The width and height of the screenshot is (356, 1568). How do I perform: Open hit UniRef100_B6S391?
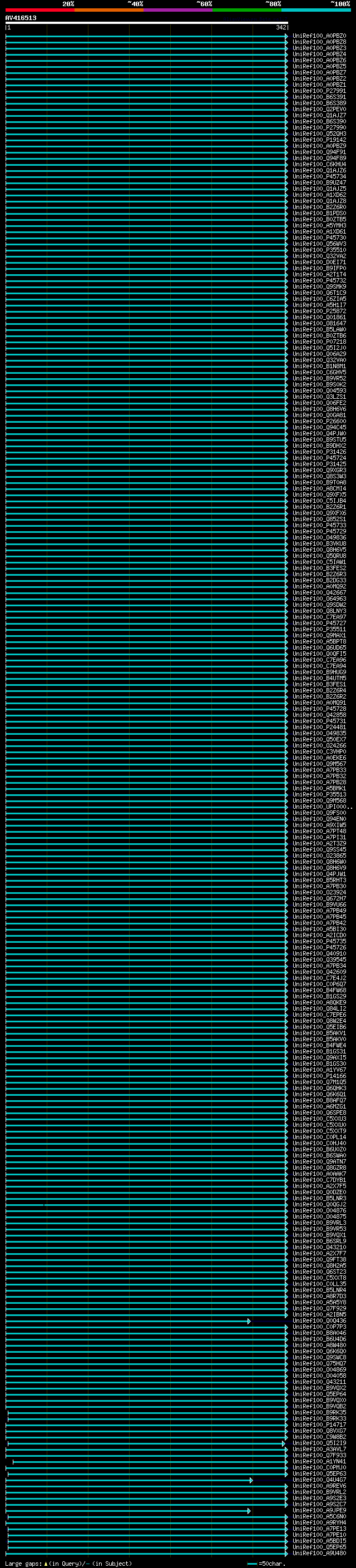[x=319, y=97]
